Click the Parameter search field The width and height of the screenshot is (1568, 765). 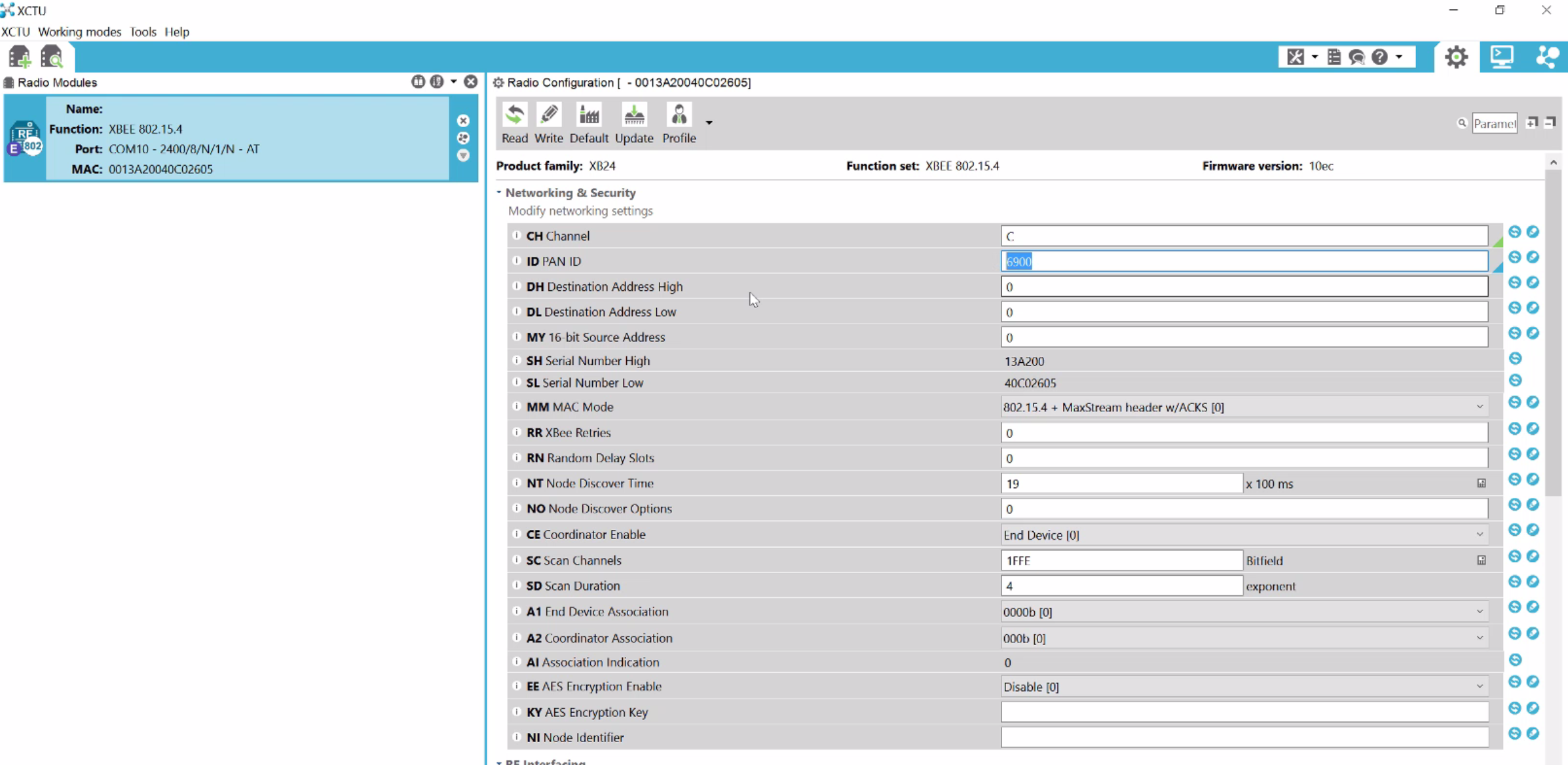point(1495,122)
